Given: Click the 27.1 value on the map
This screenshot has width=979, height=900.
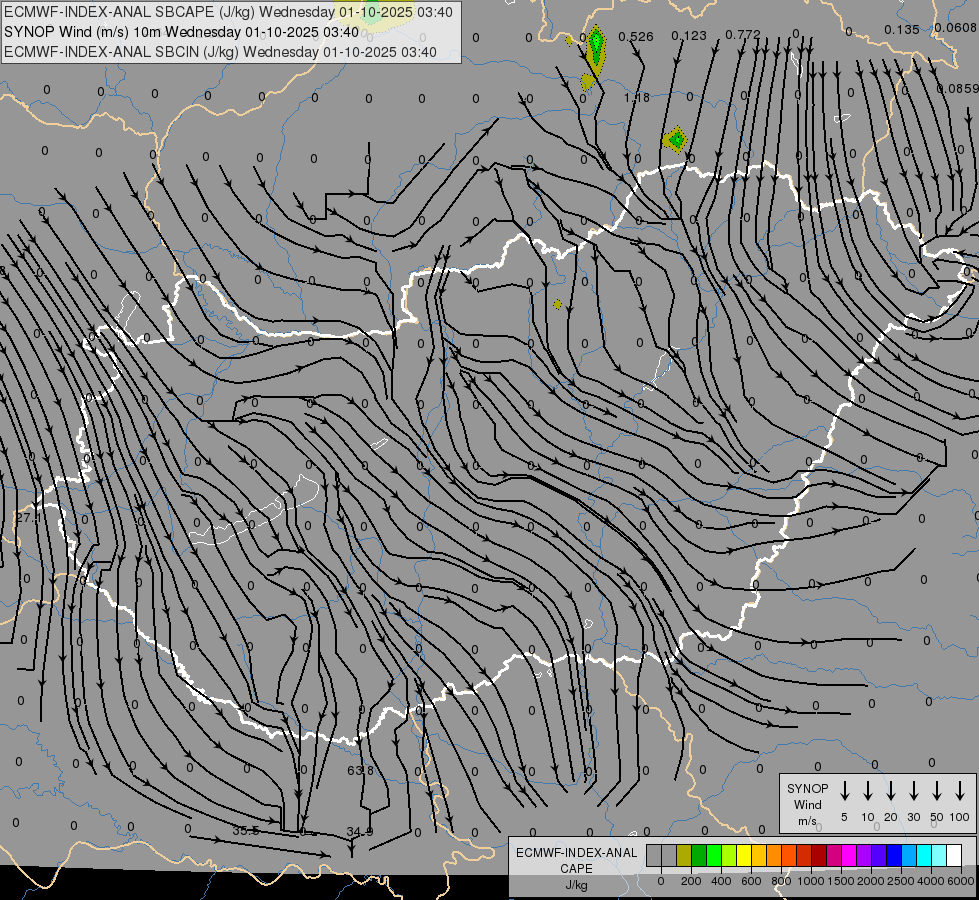Looking at the screenshot, I should 28,518.
